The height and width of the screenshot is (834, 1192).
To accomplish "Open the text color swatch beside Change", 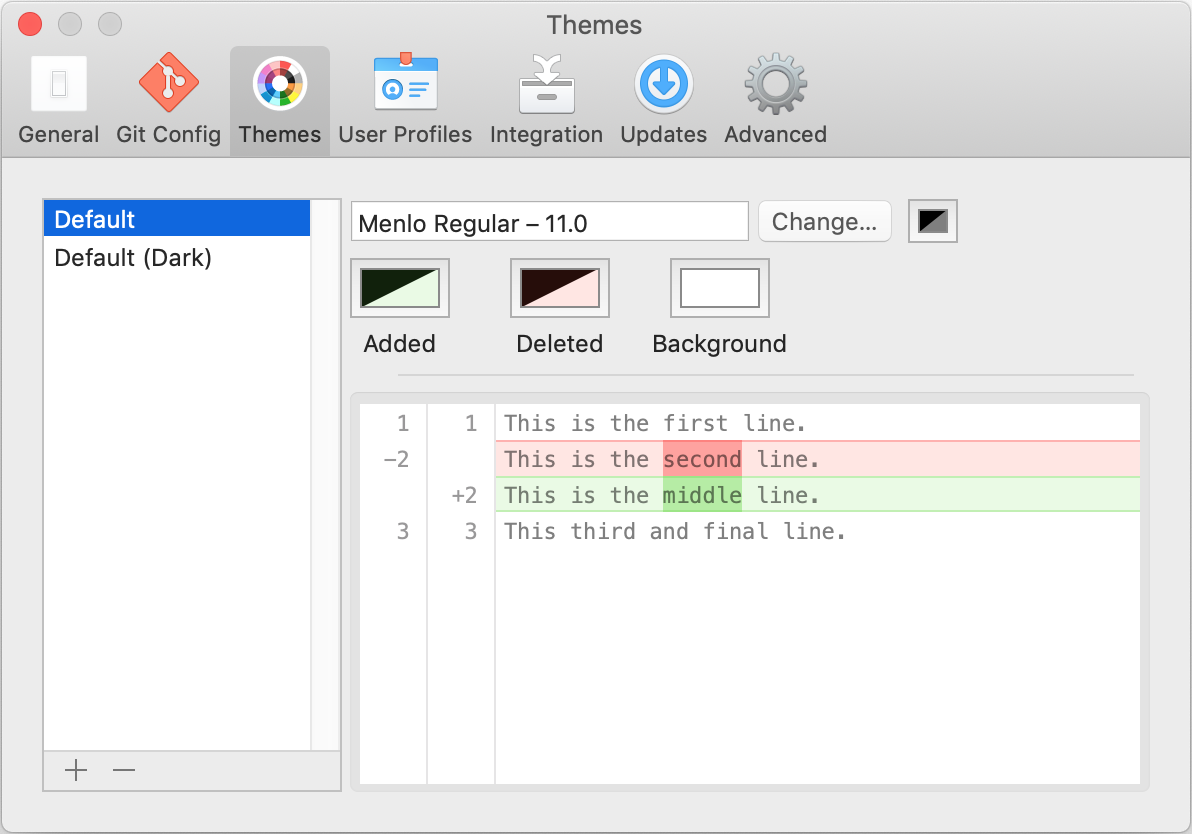I will pos(932,221).
